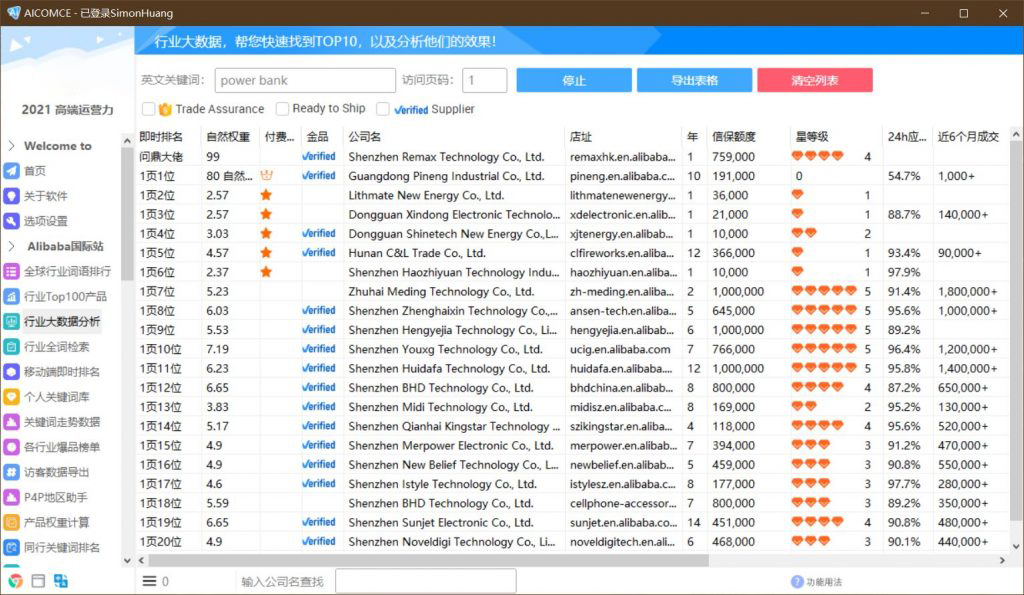
Task: Click the 星等级 column header
Action: 812,137
